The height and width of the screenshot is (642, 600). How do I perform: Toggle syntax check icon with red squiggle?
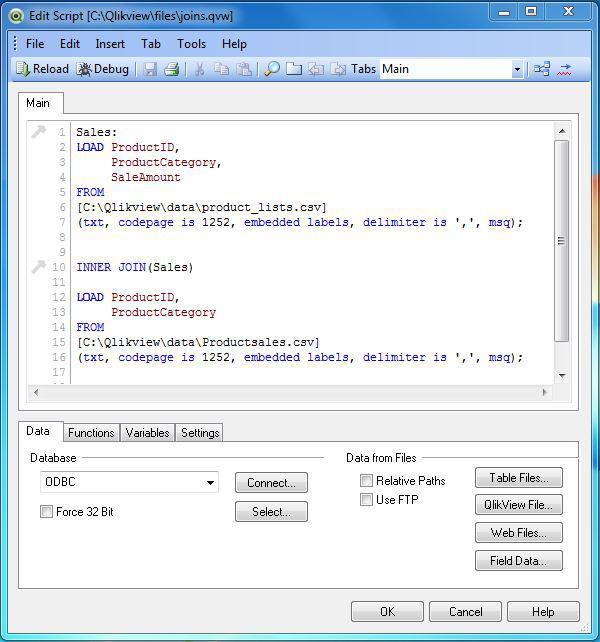pyautogui.click(x=564, y=69)
